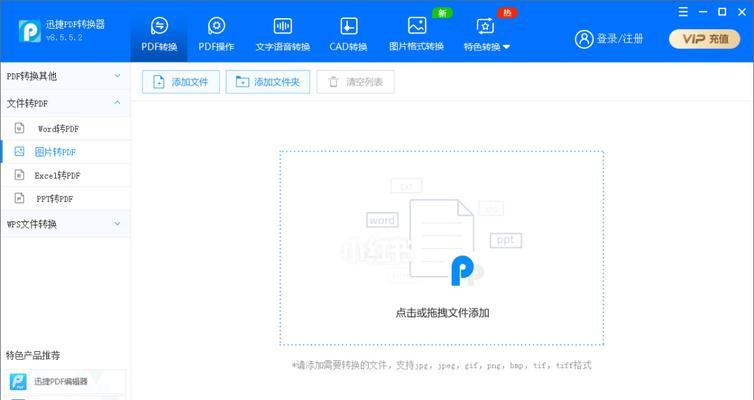
Task: Click the 添加文件夹 button
Action: [x=268, y=82]
